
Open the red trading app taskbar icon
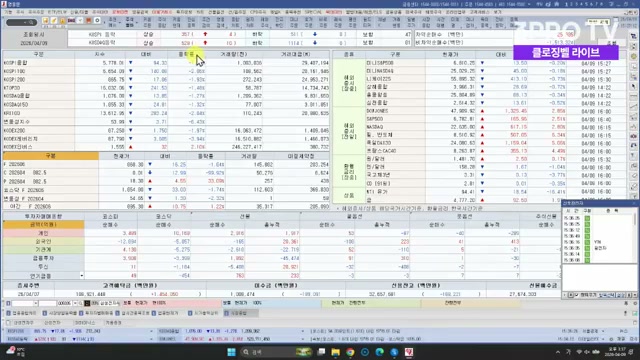click(x=409, y=352)
